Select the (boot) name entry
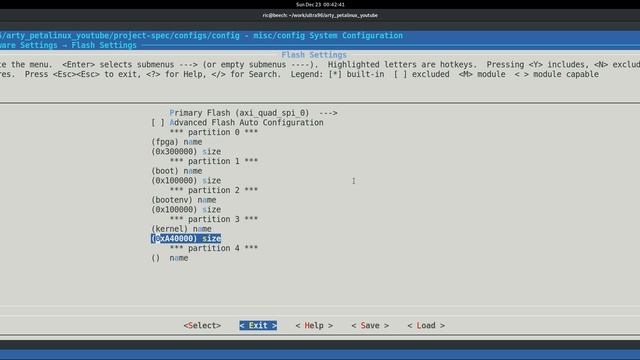640x360 pixels. click(x=177, y=171)
